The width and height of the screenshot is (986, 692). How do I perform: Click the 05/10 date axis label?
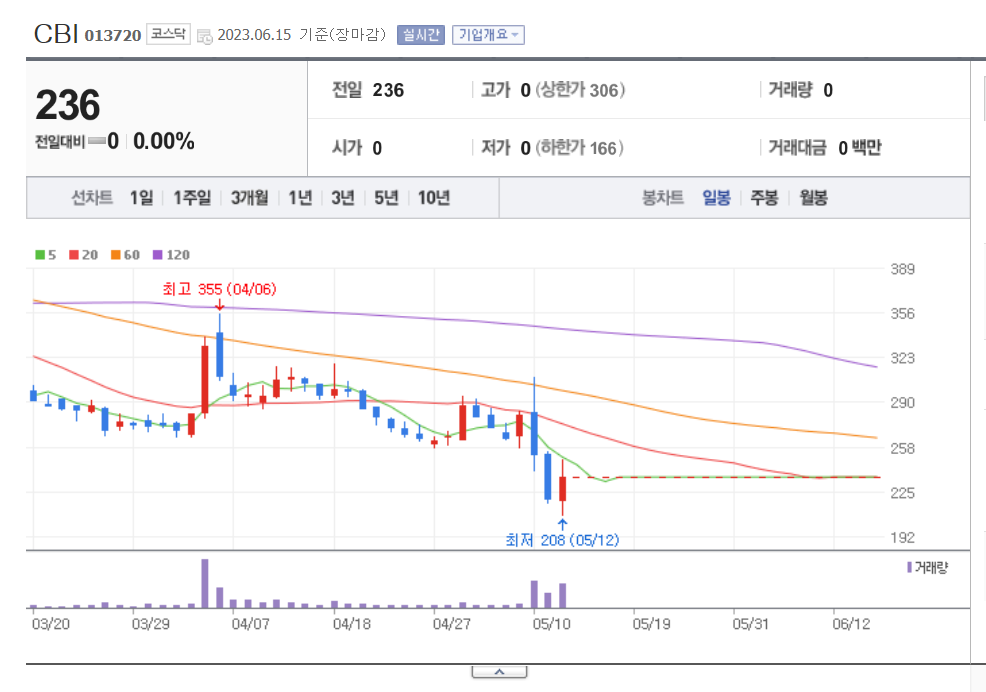(551, 624)
